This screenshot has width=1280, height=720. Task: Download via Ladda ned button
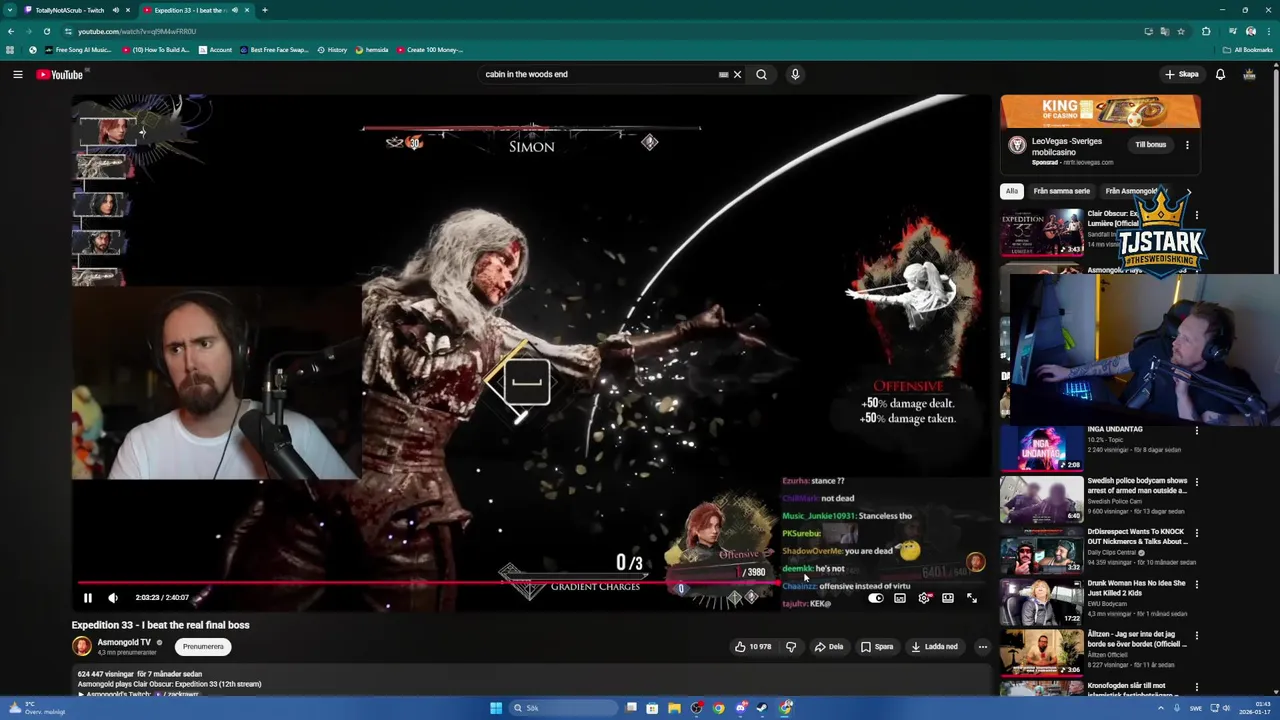coord(934,647)
